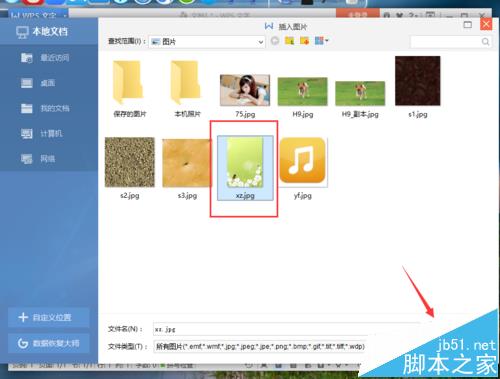Close the 插入图片 dialog
Screen dimensions: 500x379
(486, 24)
